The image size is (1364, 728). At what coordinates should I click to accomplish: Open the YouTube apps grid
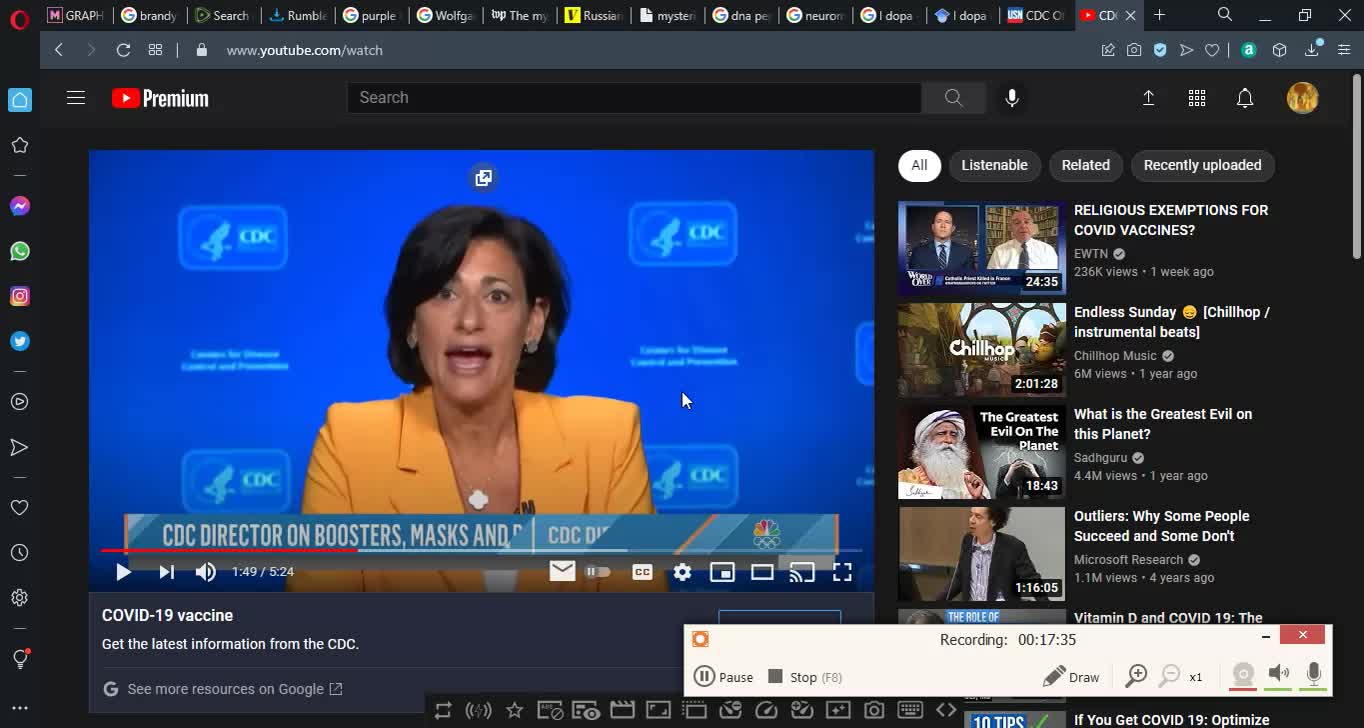(x=1197, y=98)
